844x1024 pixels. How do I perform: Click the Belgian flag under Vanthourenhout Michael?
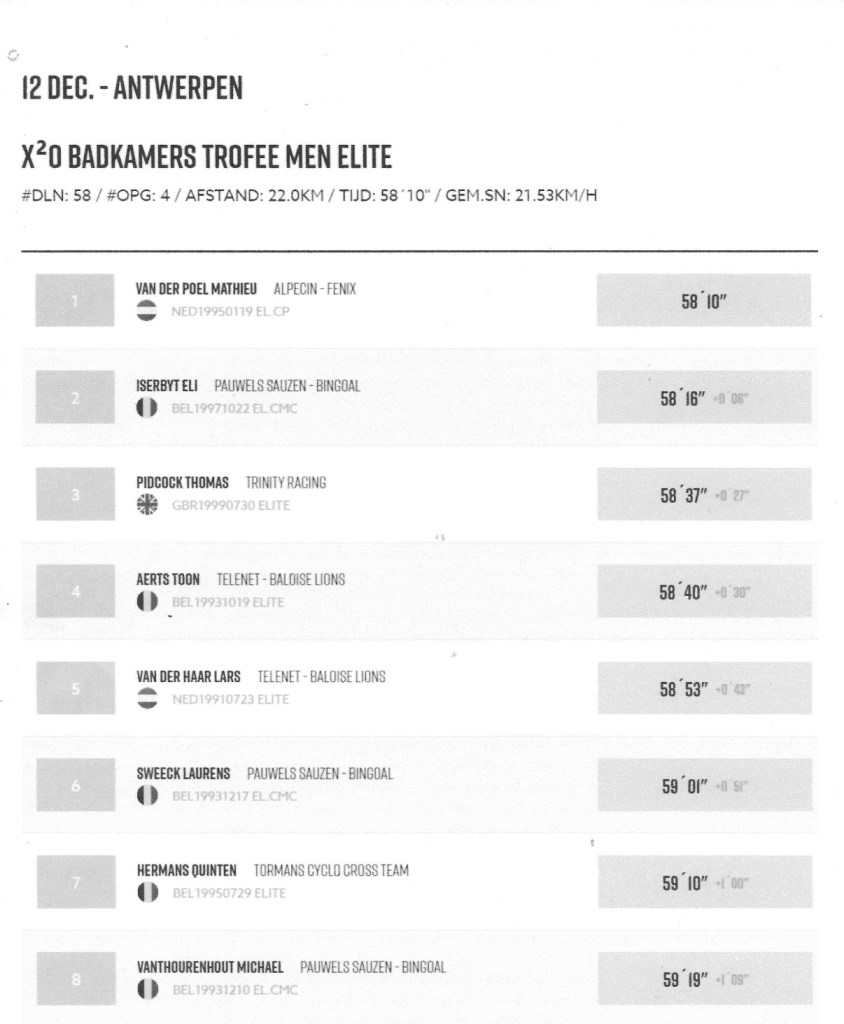[147, 990]
